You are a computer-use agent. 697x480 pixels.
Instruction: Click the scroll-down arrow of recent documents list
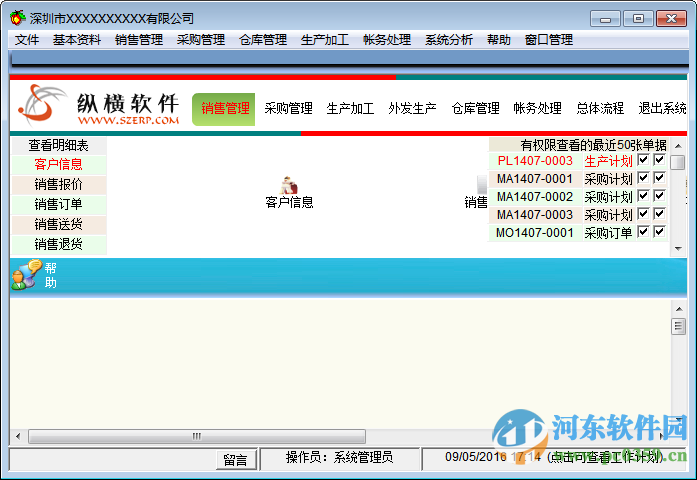[678, 248]
